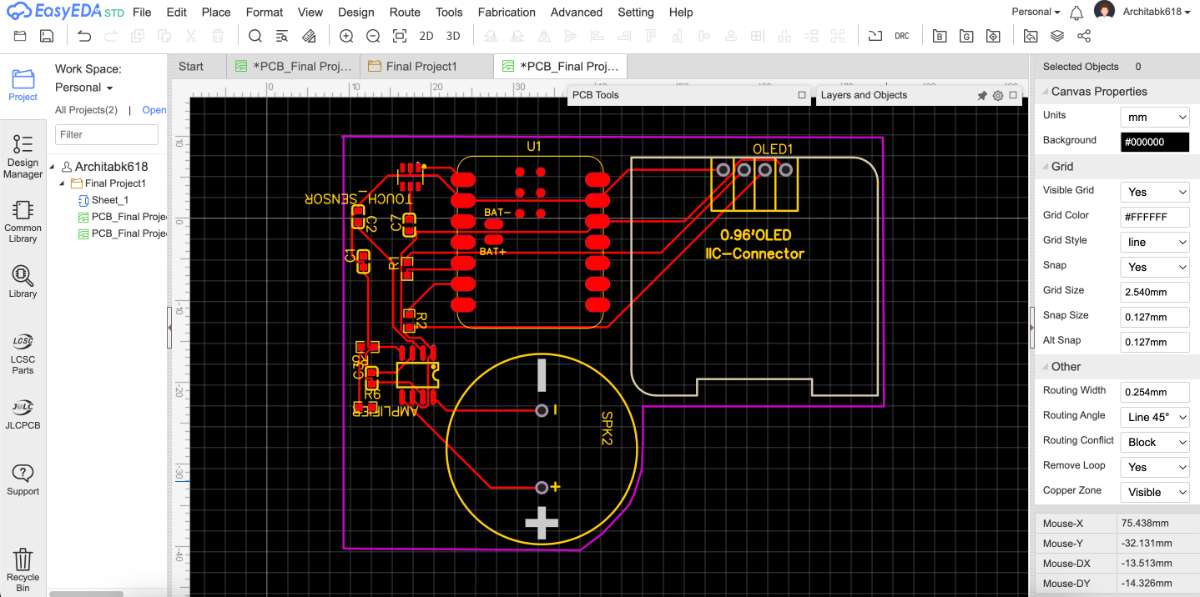Open LCSC Parts in the sidebar
This screenshot has height=597, width=1200.
click(23, 354)
